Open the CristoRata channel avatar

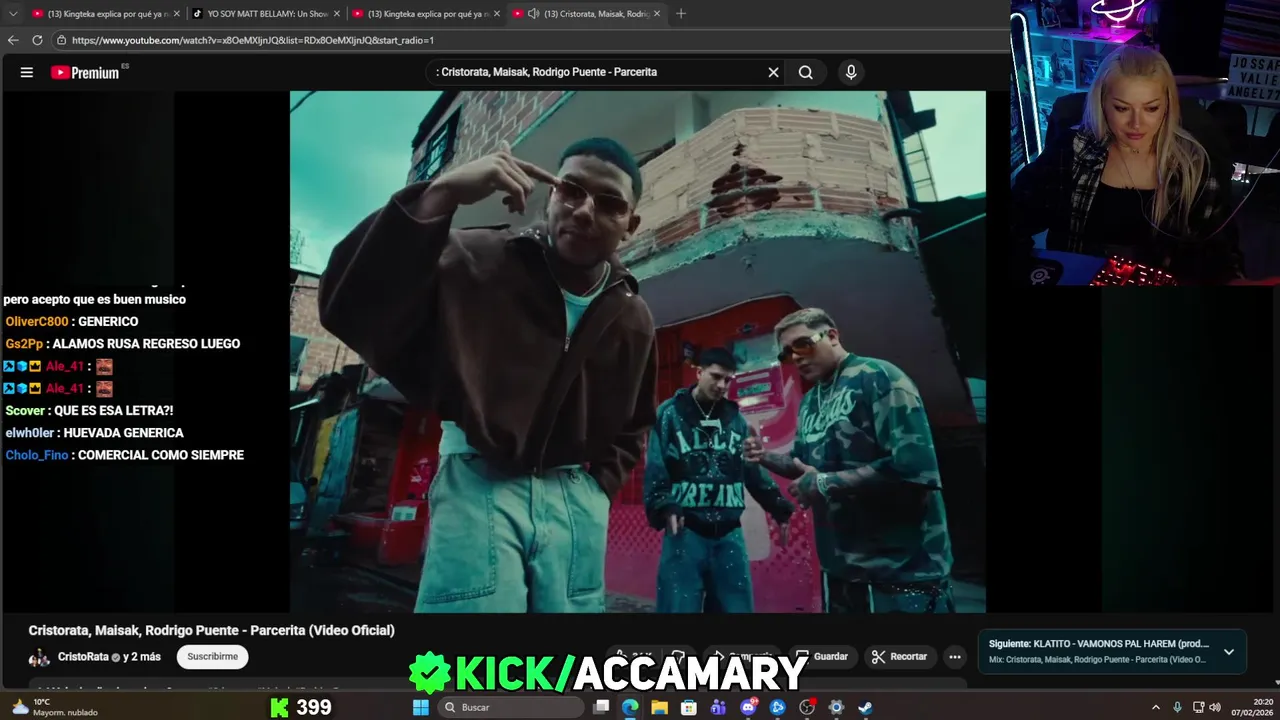pyautogui.click(x=39, y=657)
